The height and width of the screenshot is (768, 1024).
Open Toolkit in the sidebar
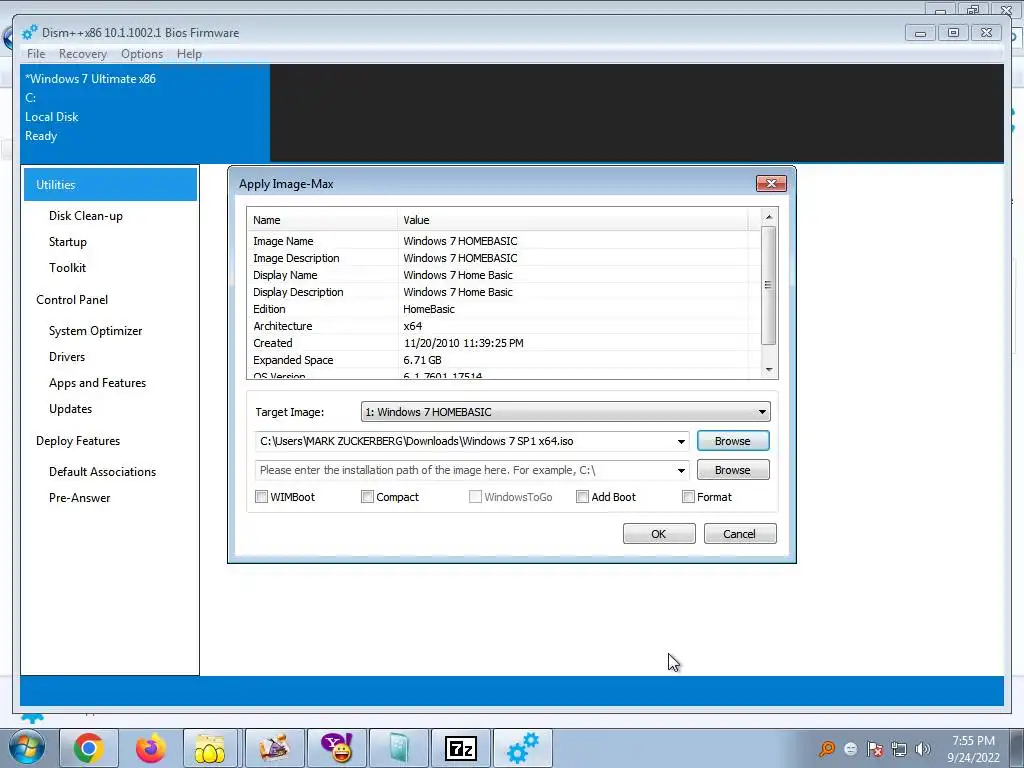67,268
